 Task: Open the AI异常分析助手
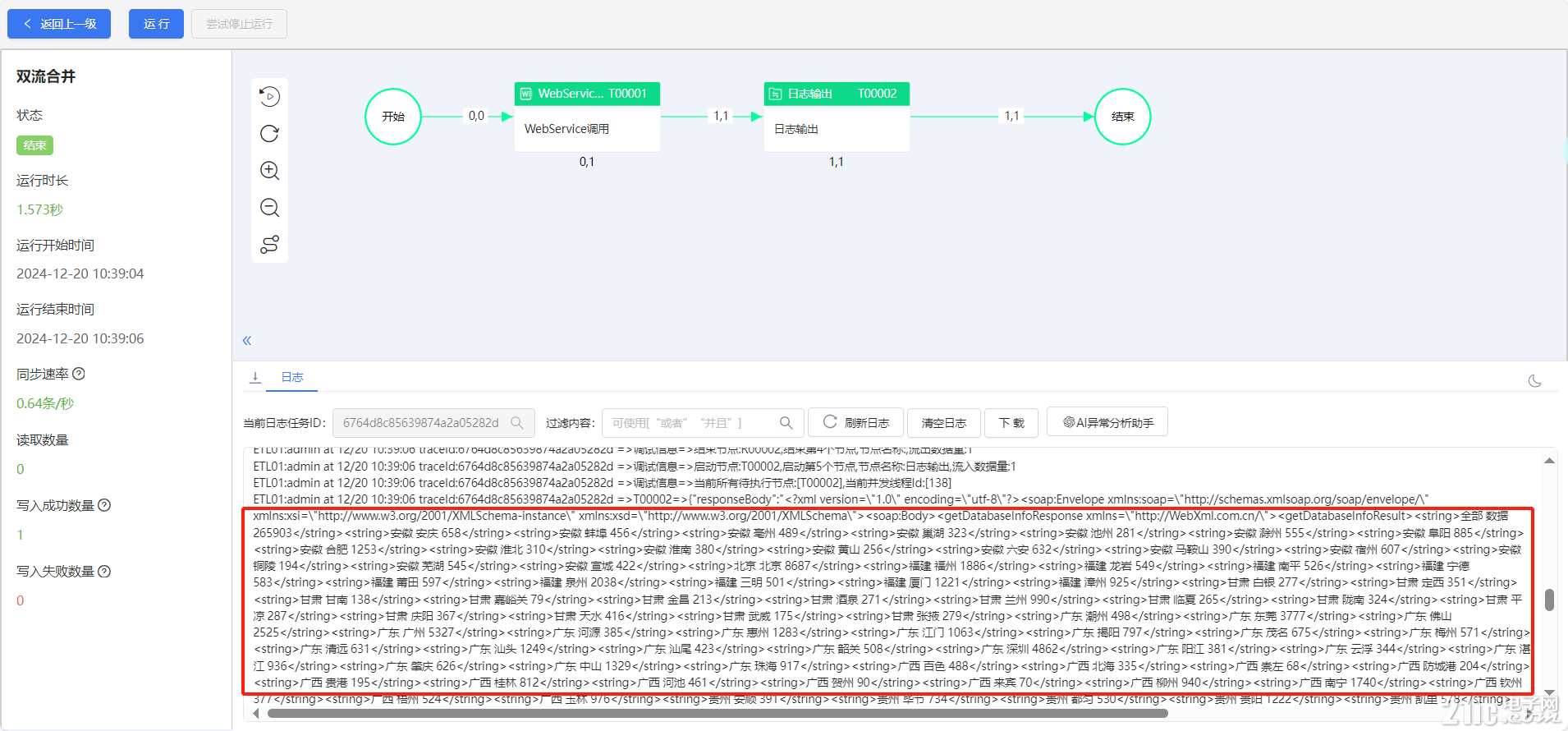[1108, 423]
